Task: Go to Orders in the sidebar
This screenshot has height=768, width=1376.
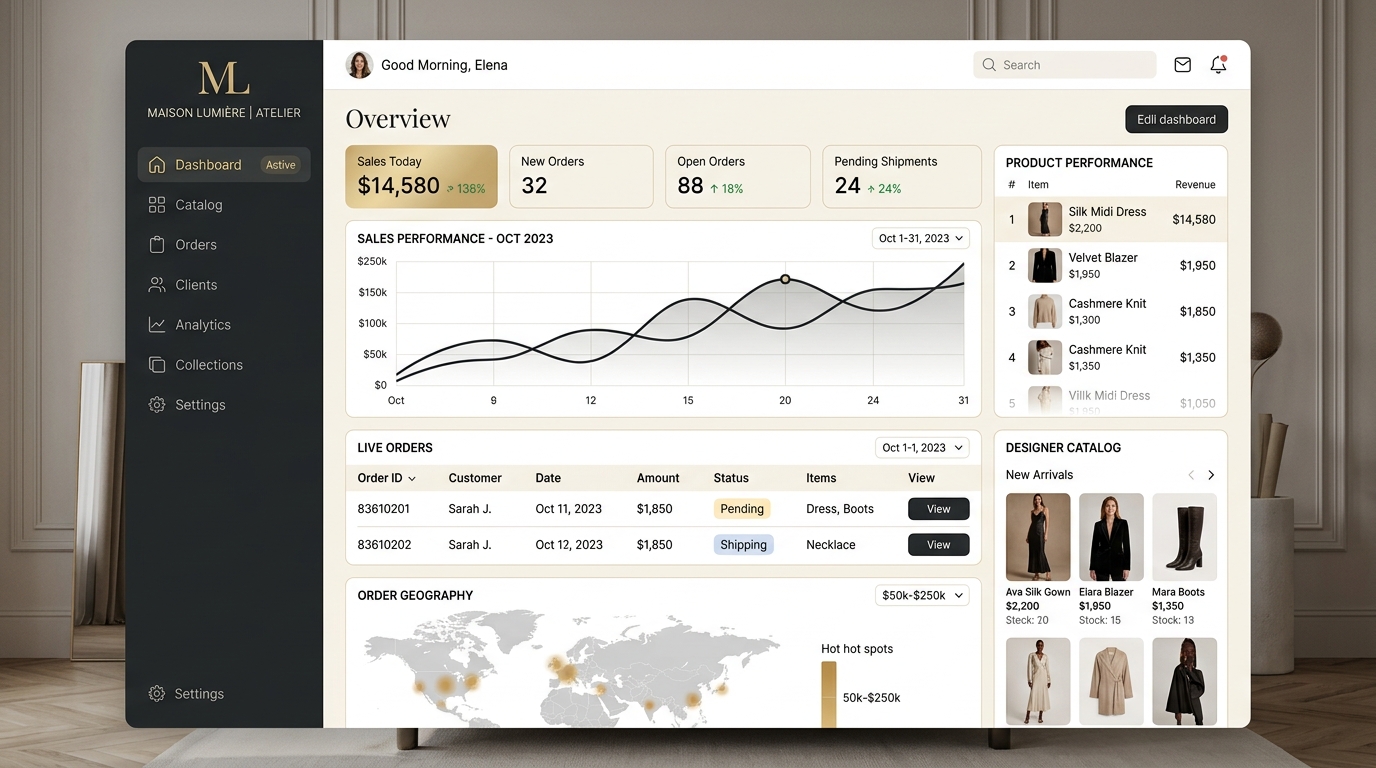Action: 224,245
